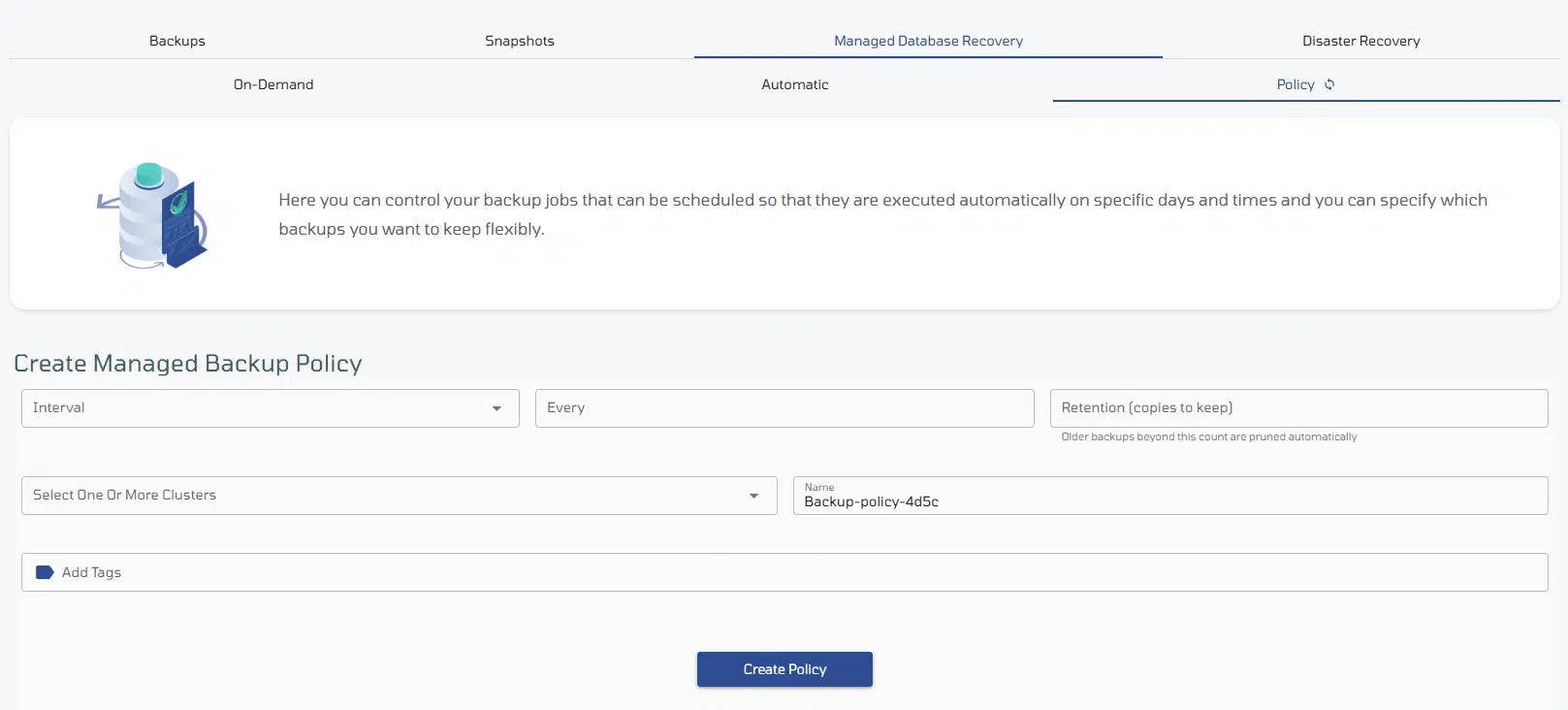
Task: Open the Select One Or More Clusters arrow
Action: pos(753,496)
